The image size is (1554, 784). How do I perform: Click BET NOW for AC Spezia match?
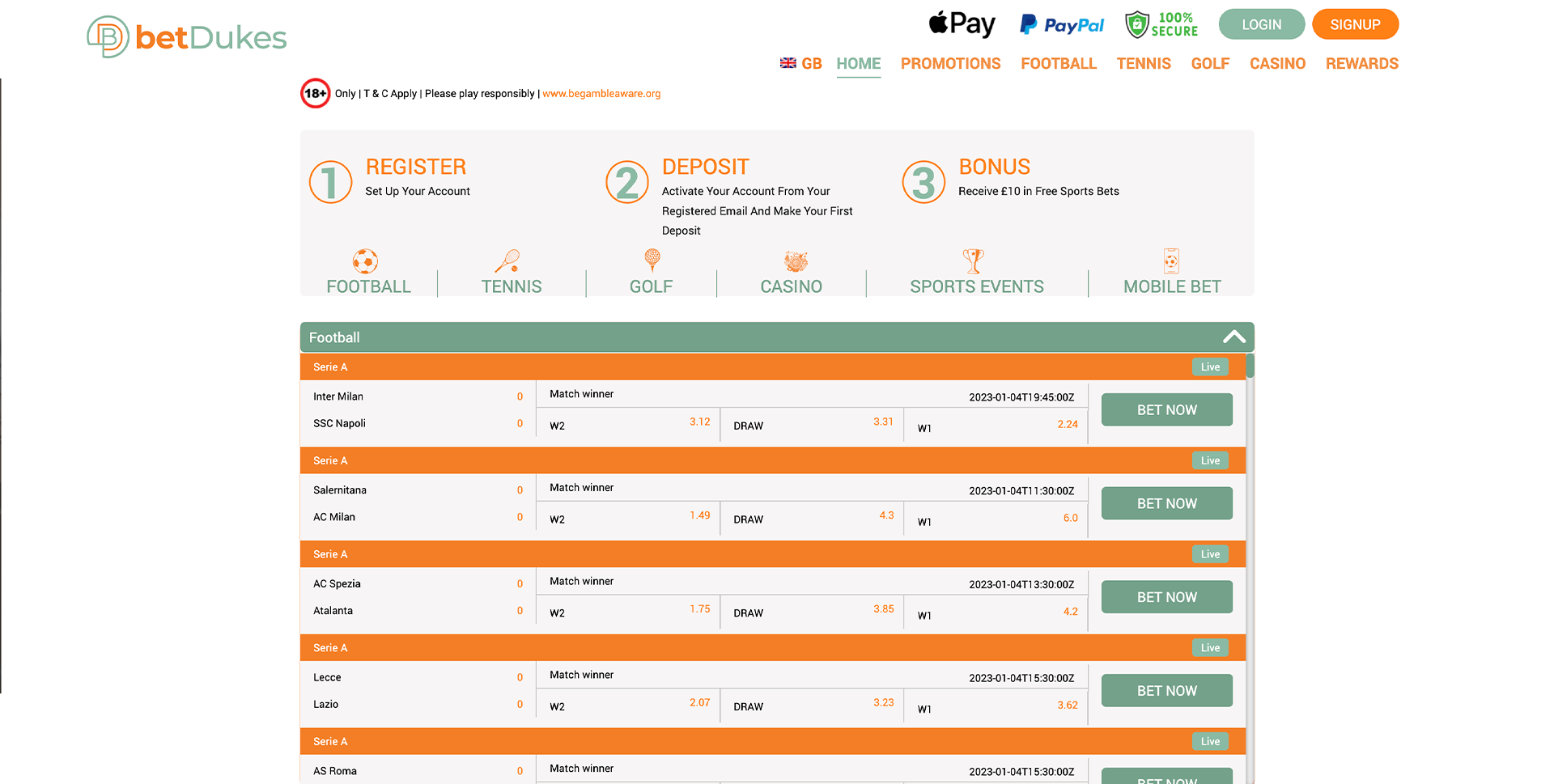[x=1166, y=597]
